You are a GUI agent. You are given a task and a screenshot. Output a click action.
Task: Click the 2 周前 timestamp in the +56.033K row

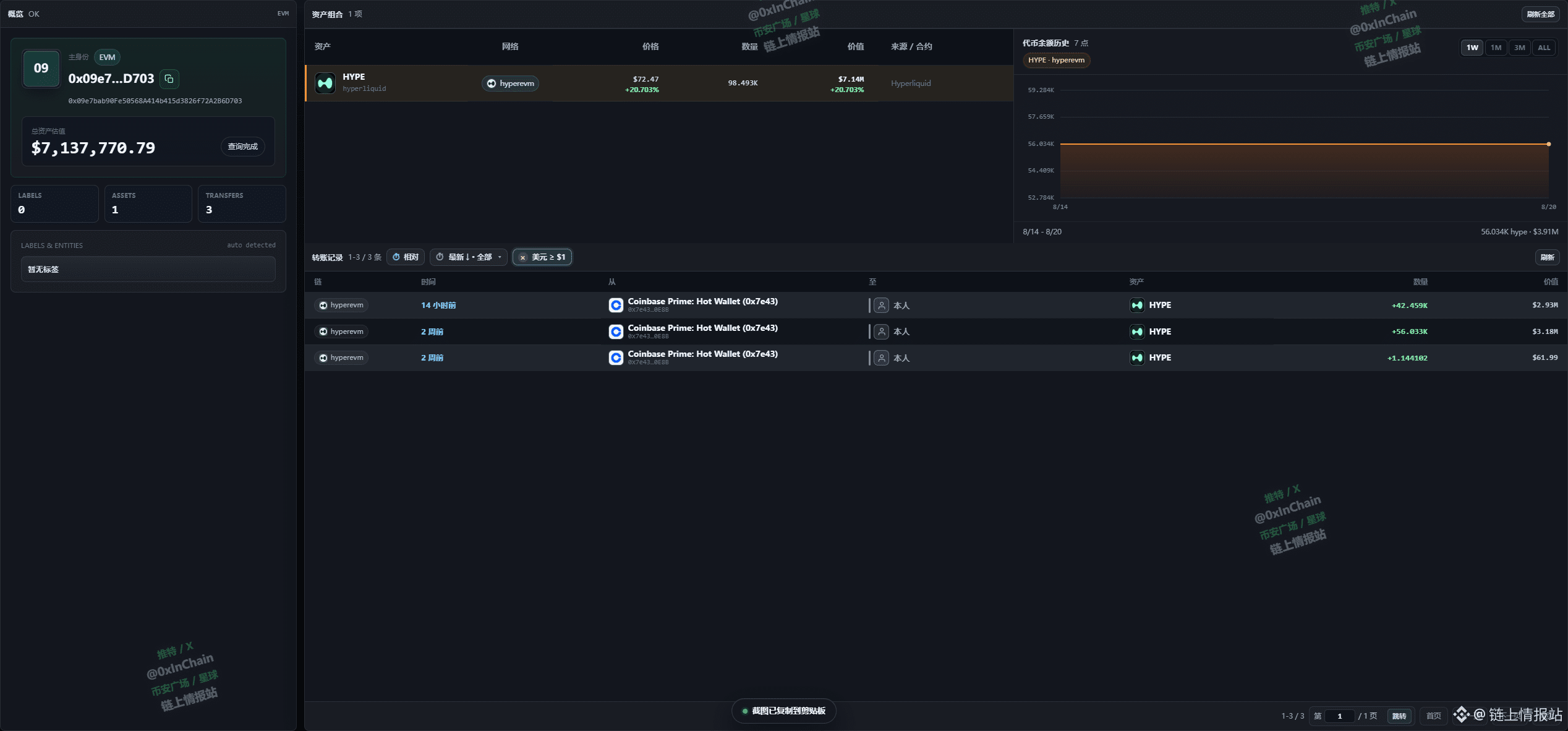click(432, 332)
